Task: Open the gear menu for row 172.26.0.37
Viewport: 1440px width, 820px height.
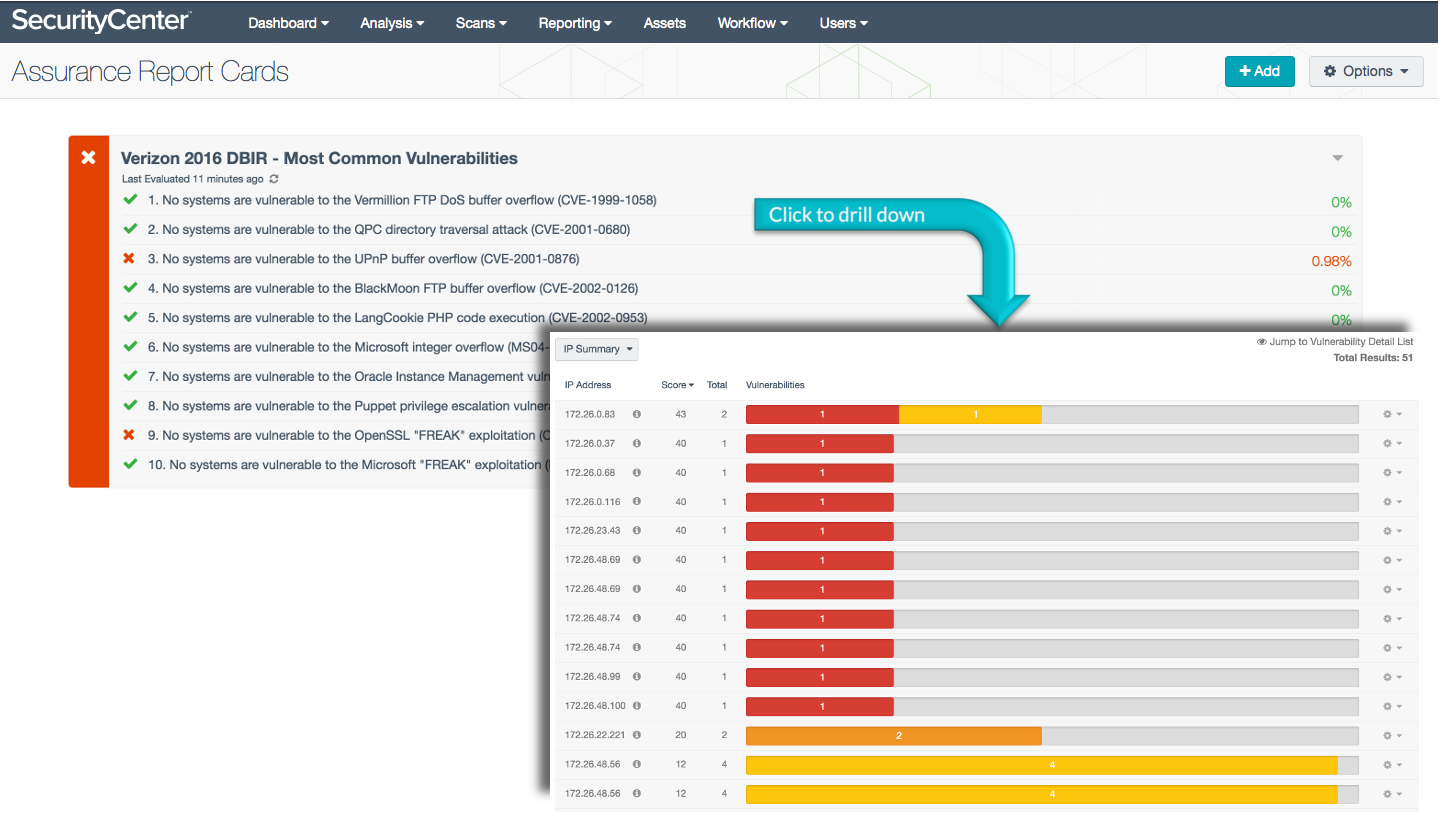Action: click(1392, 443)
